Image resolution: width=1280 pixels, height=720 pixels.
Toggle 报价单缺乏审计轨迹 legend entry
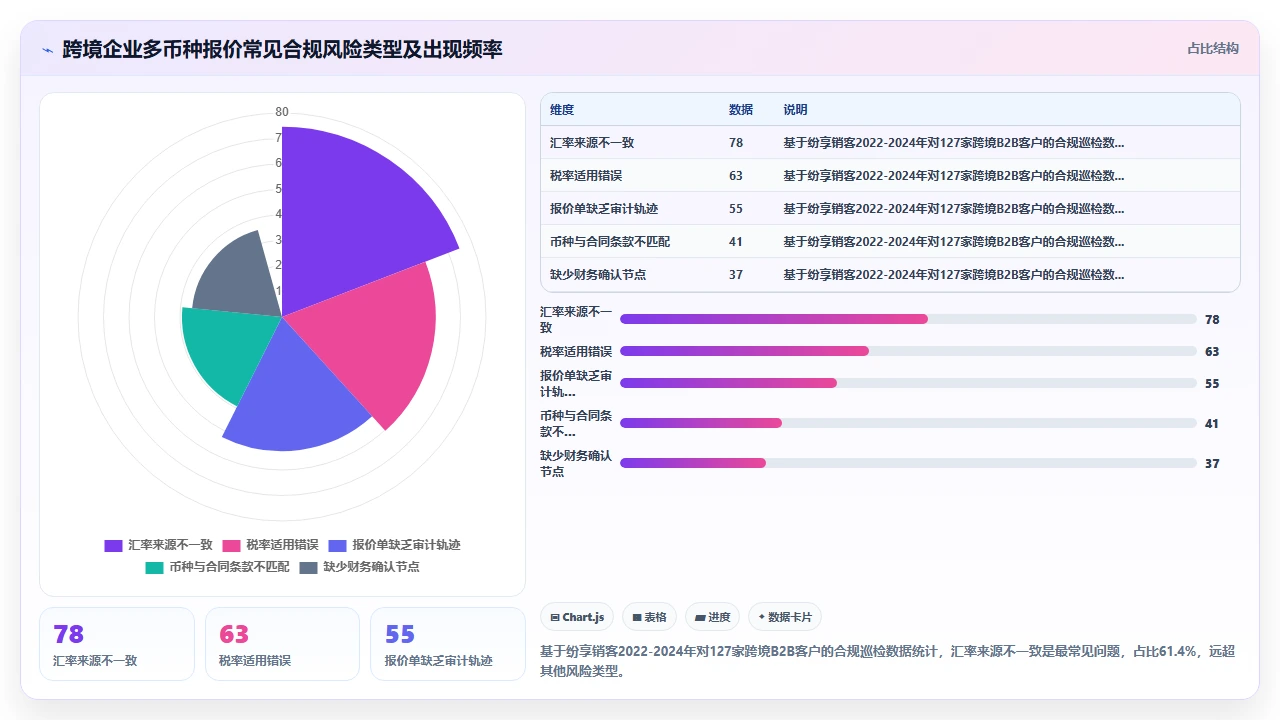pos(395,545)
